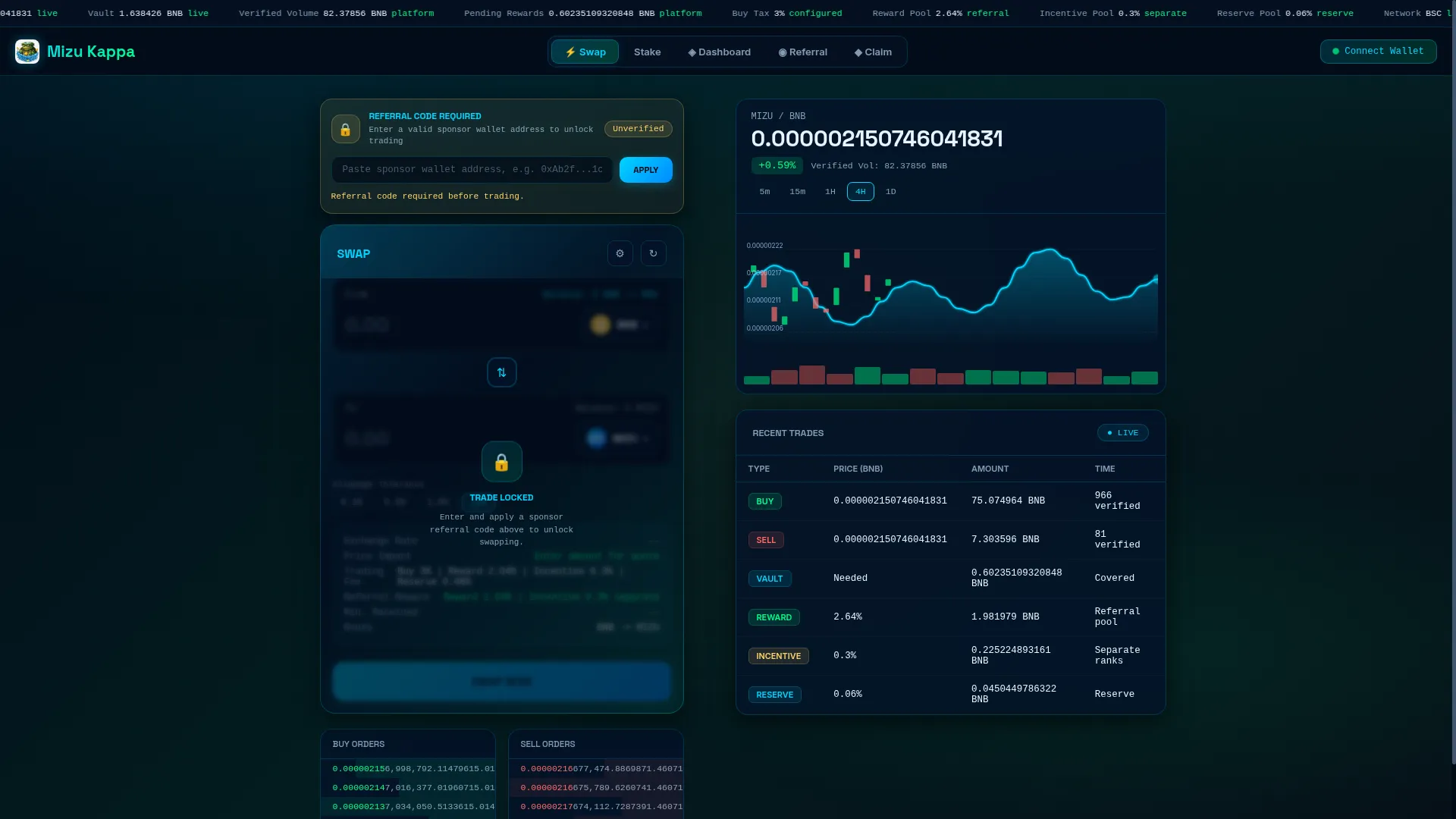Viewport: 1456px width, 819px height.
Task: Refresh the swap panel
Action: click(654, 253)
